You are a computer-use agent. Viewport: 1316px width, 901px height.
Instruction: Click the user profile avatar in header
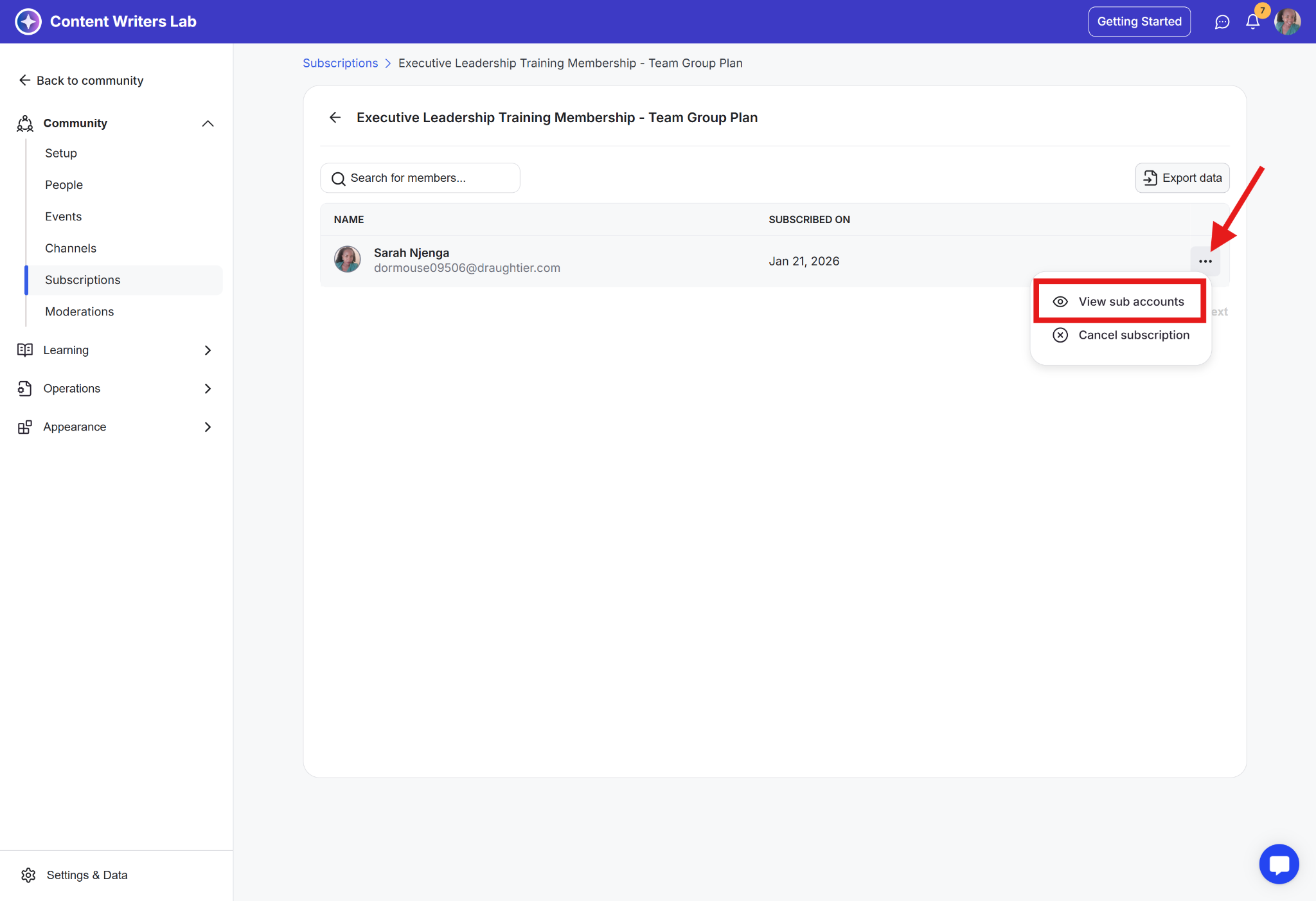point(1287,22)
